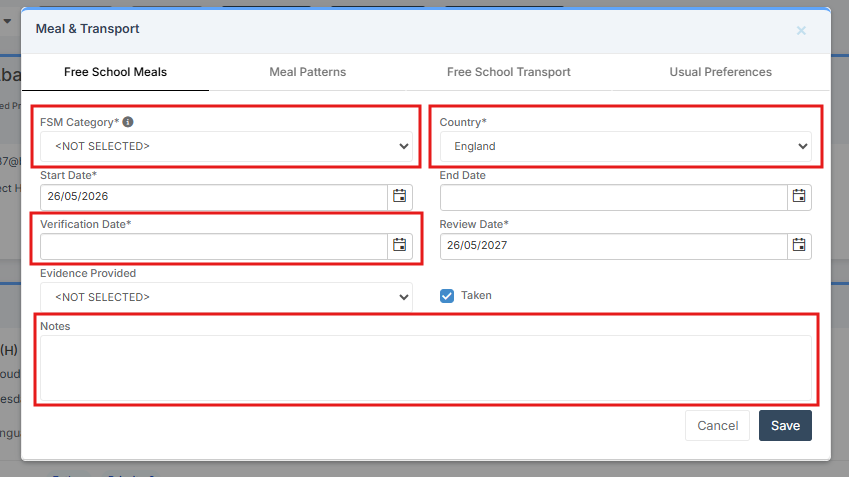This screenshot has width=849, height=477.
Task: Untick the Taken checkbox
Action: (x=447, y=296)
